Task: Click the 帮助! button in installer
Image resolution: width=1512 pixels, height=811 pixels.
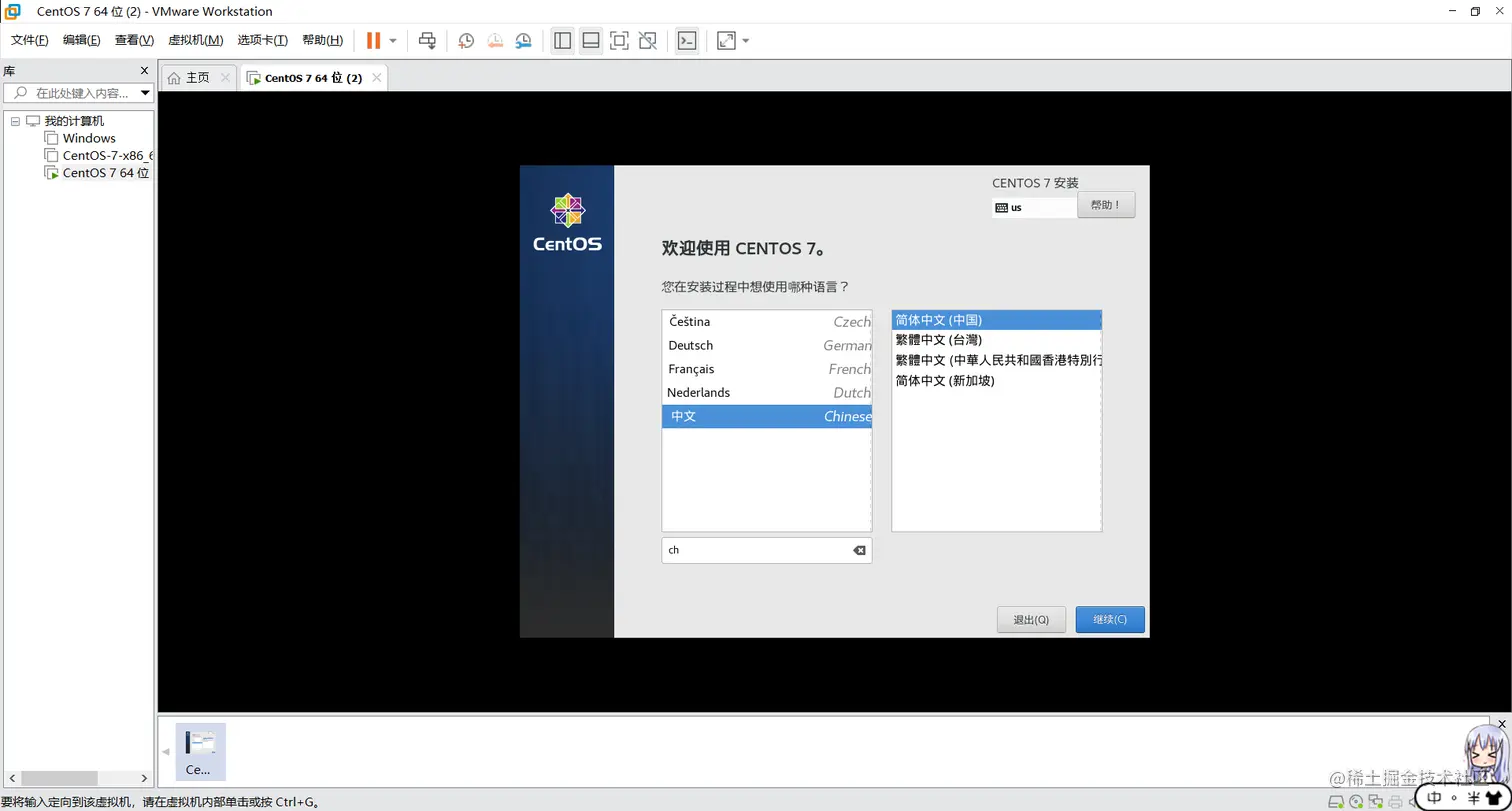Action: point(1106,205)
